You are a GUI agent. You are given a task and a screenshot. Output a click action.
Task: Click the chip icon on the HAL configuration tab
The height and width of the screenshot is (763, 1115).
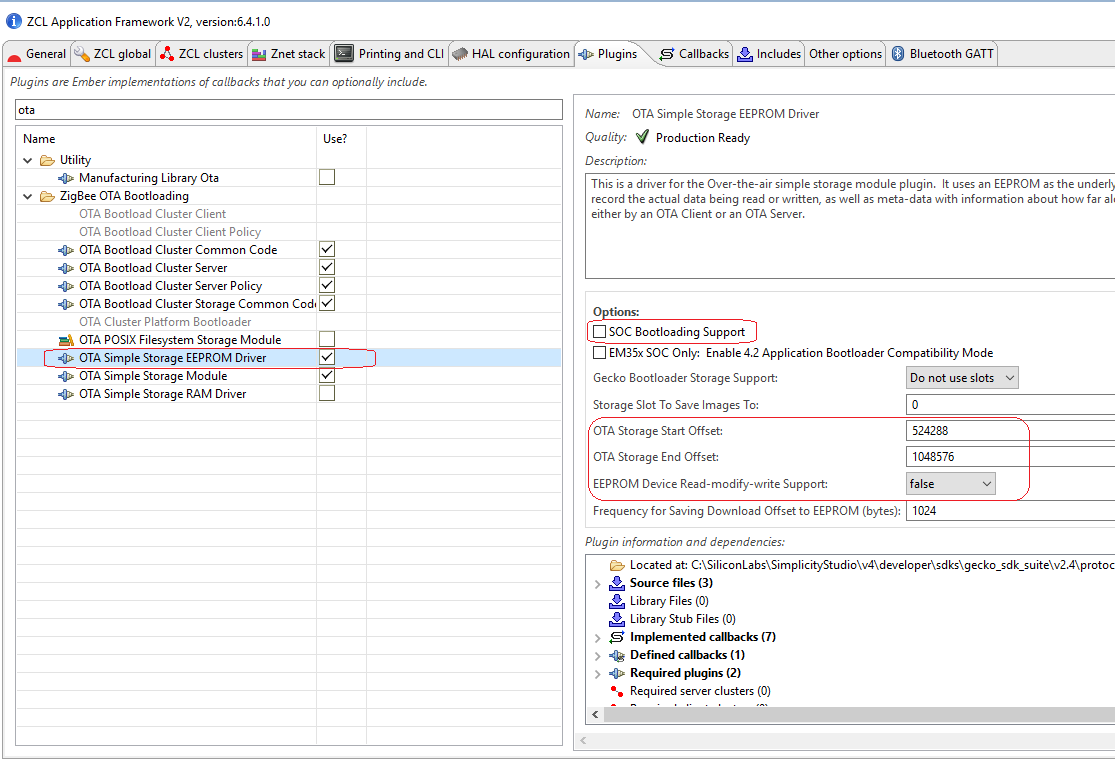[460, 54]
